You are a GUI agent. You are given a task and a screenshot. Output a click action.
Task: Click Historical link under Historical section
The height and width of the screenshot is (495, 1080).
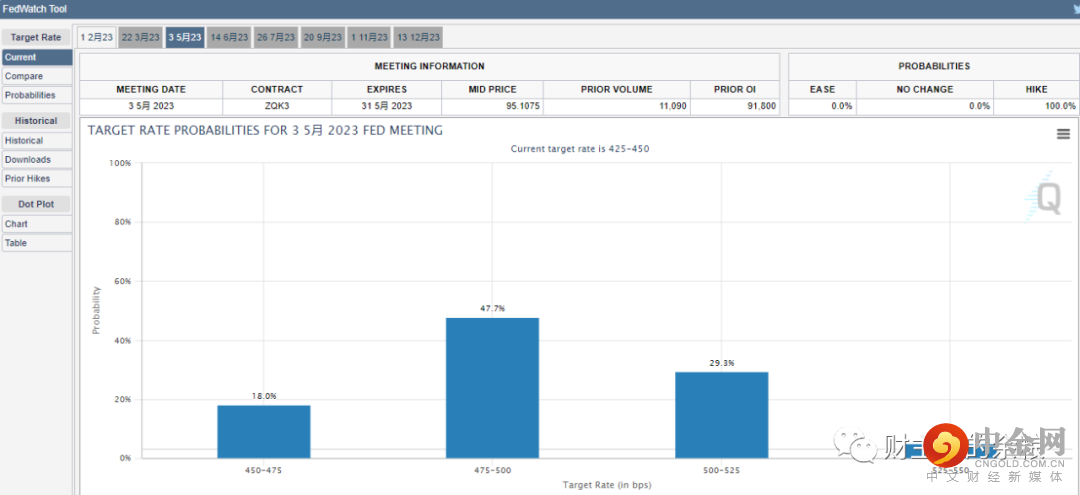click(36, 141)
